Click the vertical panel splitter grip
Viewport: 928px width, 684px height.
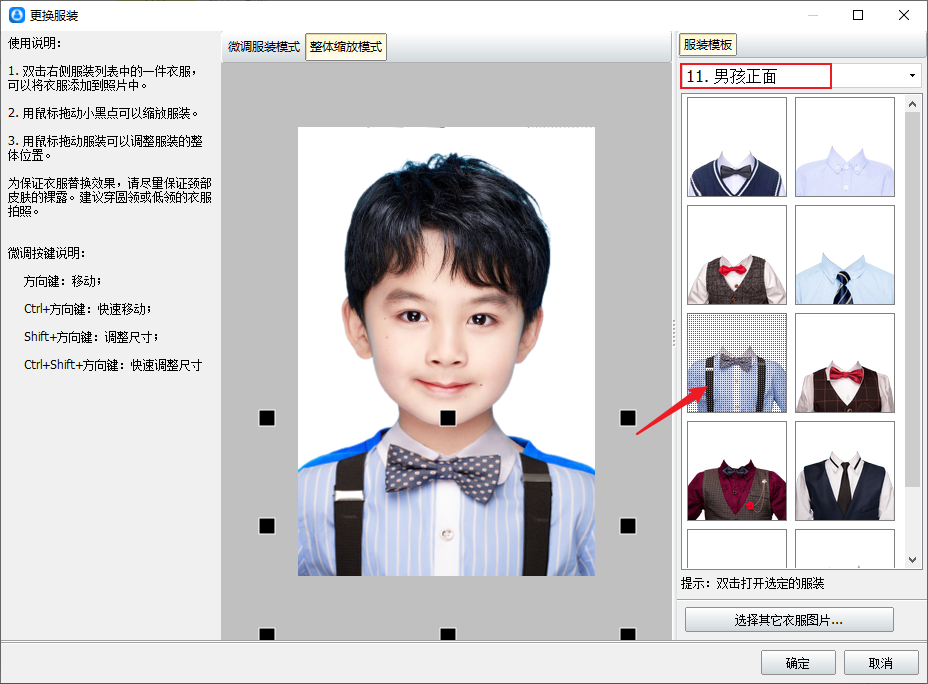coord(674,333)
